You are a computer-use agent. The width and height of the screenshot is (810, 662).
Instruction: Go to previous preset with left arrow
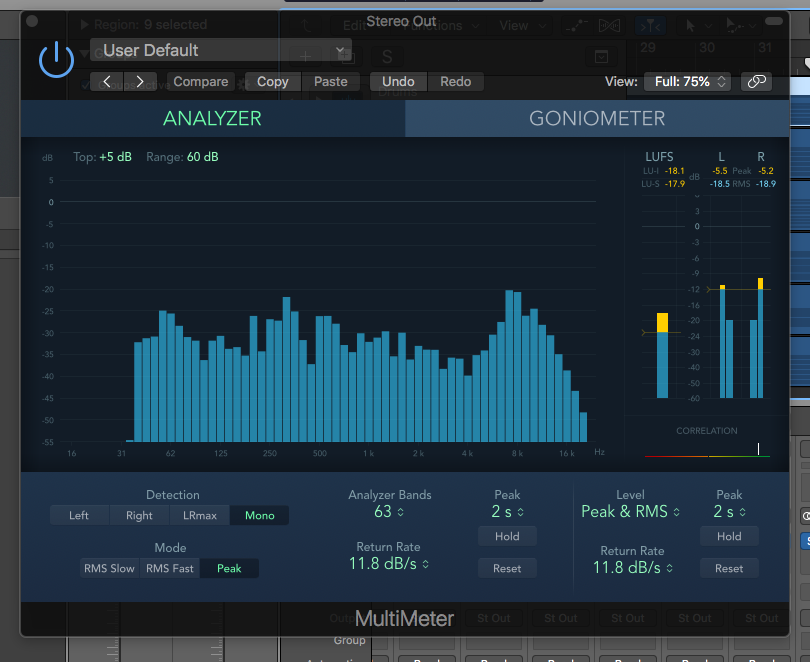click(x=107, y=82)
